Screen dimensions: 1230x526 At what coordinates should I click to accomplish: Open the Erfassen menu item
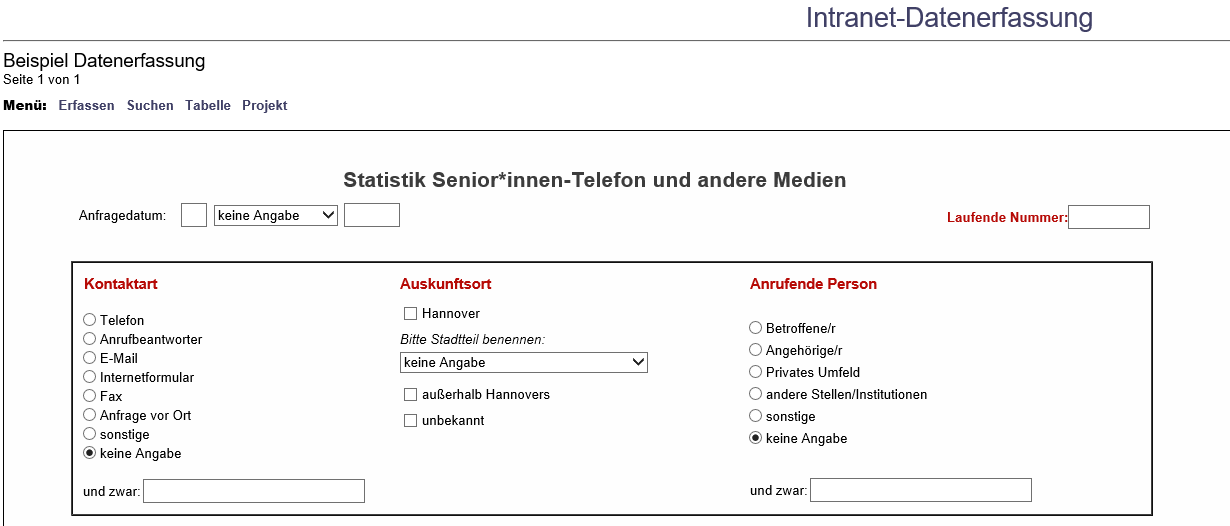pyautogui.click(x=86, y=106)
